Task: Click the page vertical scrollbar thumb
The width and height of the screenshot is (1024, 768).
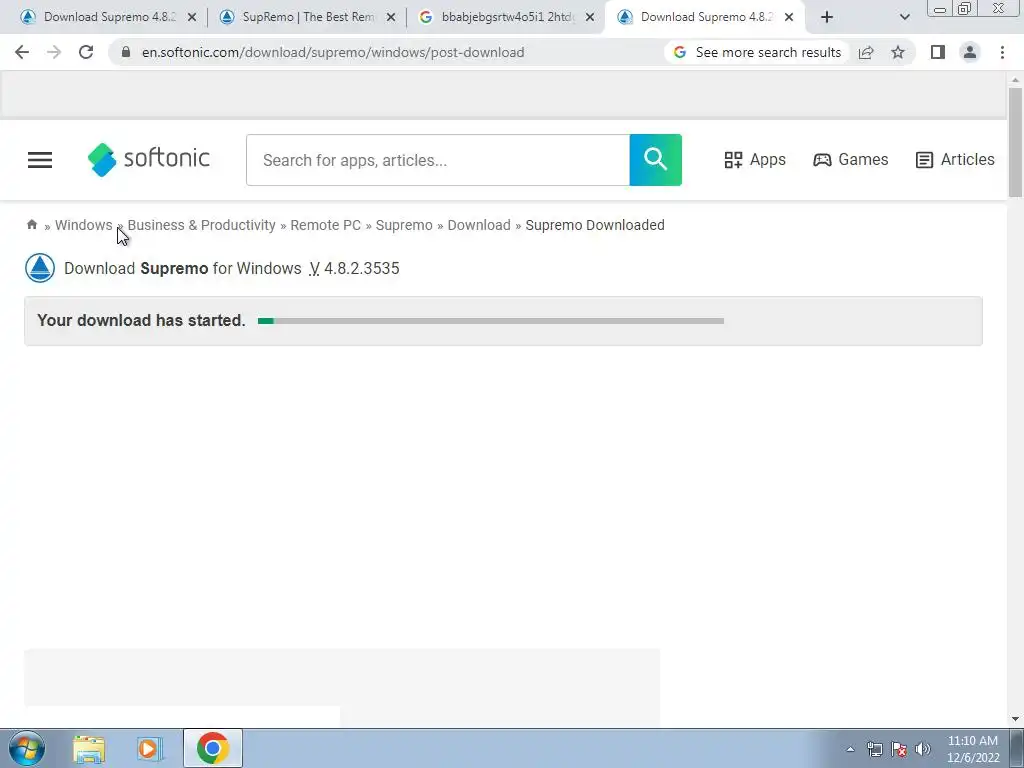Action: 1015,140
